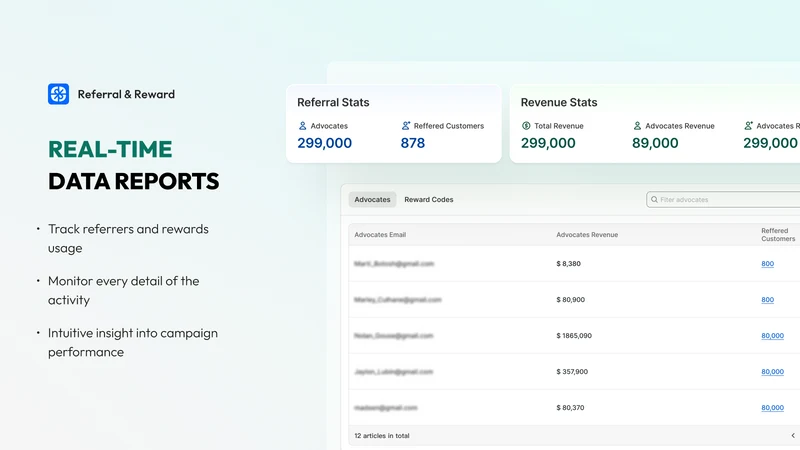The height and width of the screenshot is (450, 800).
Task: Select the $ 80,900 revenue cell
Action: (x=570, y=299)
